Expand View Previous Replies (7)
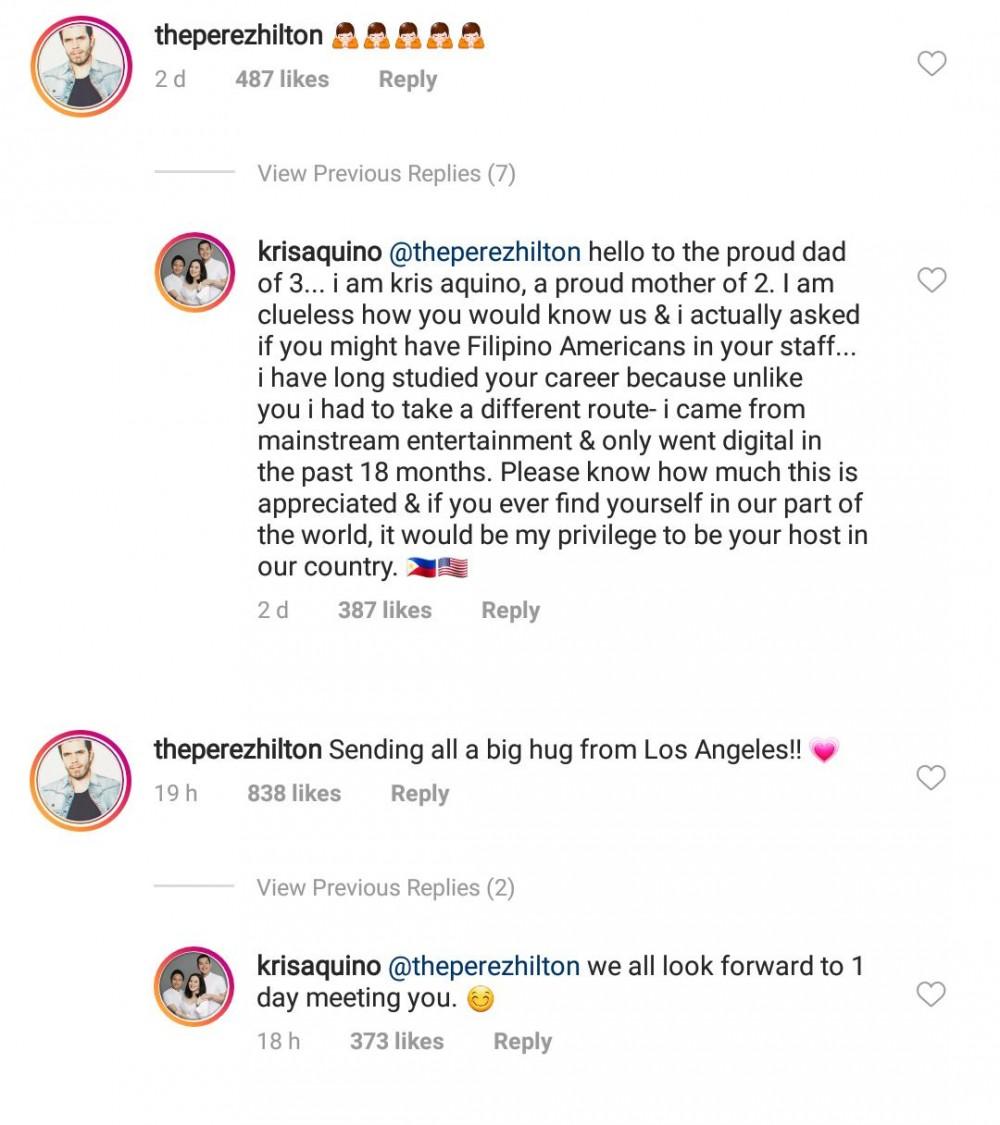The image size is (1000, 1125). [x=386, y=174]
